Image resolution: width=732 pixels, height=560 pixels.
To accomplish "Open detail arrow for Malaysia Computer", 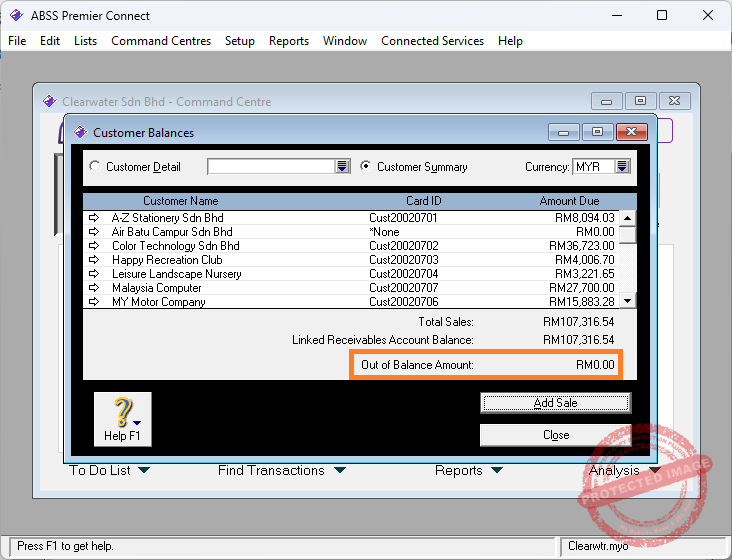I will (x=94, y=287).
